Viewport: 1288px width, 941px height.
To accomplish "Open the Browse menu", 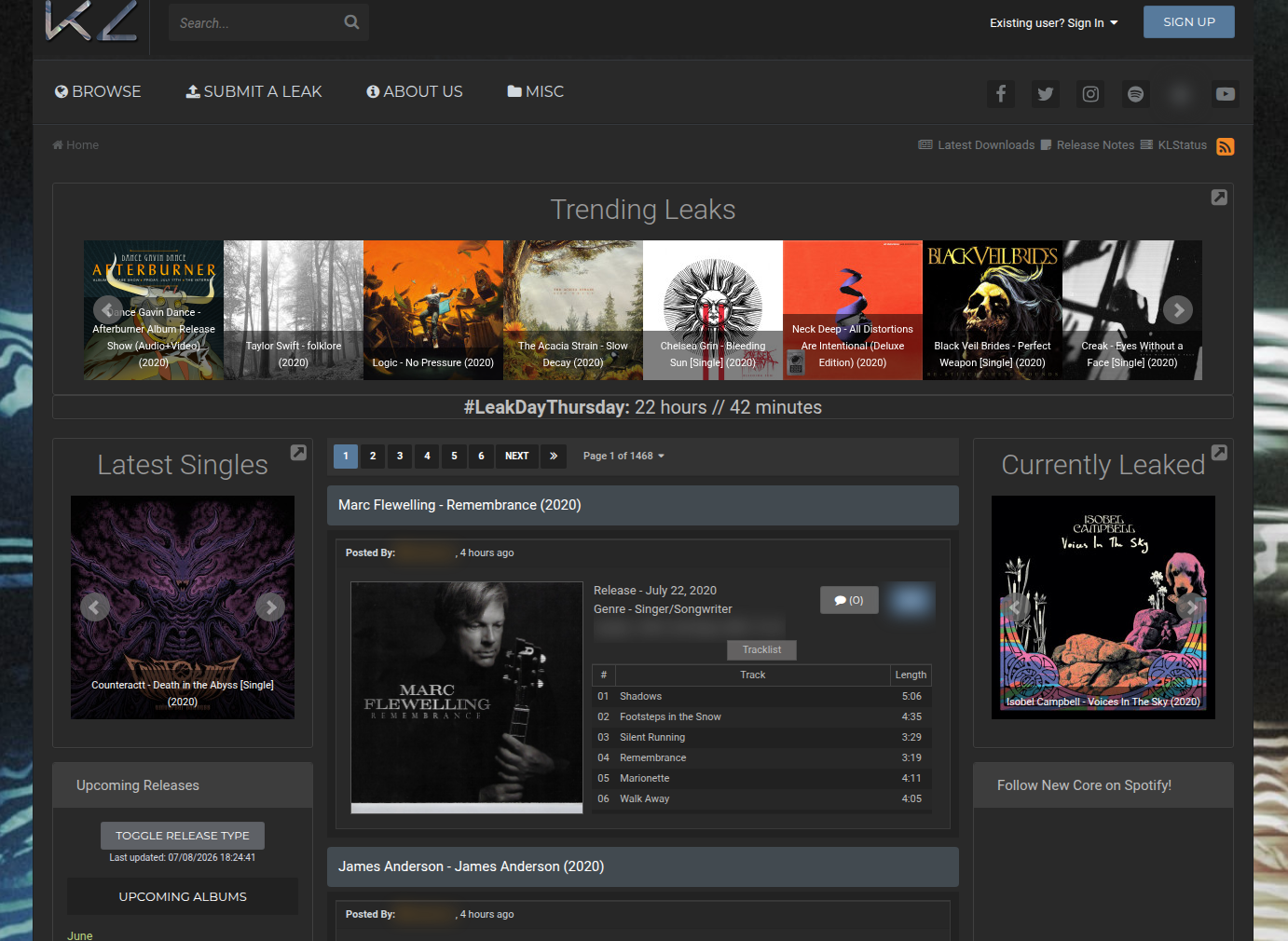I will (98, 91).
